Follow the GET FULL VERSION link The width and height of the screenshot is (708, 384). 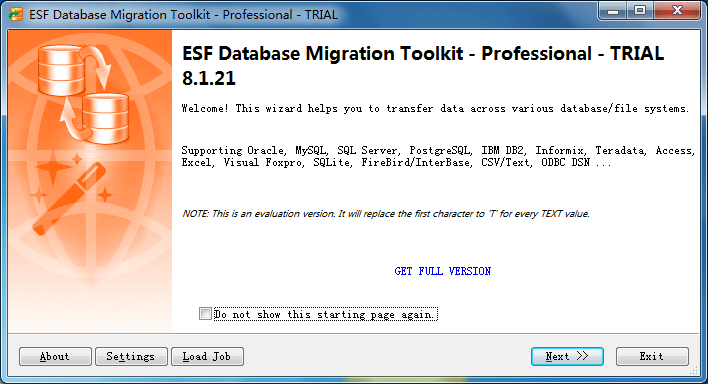coord(442,271)
